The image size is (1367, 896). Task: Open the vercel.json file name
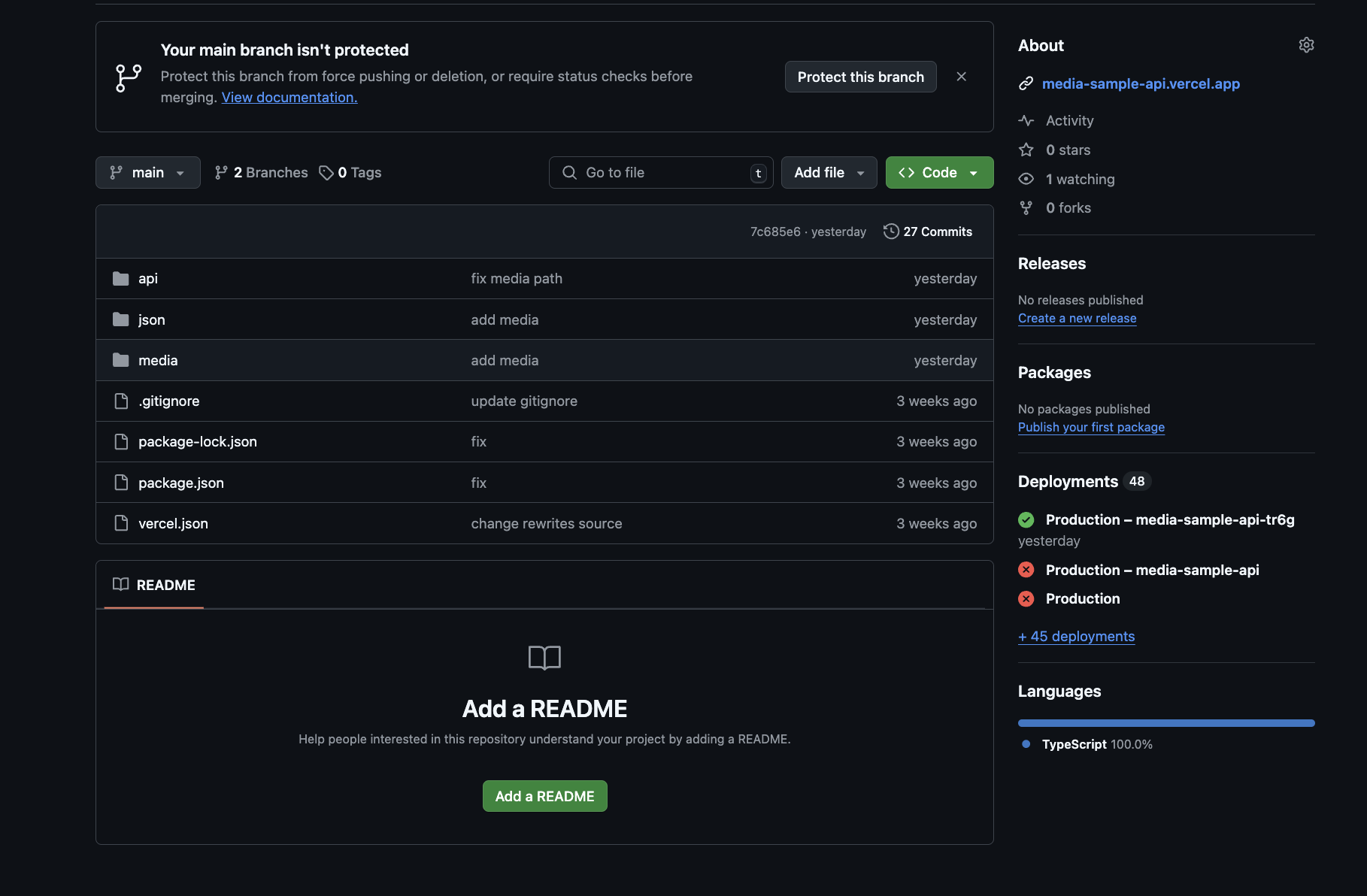tap(173, 523)
